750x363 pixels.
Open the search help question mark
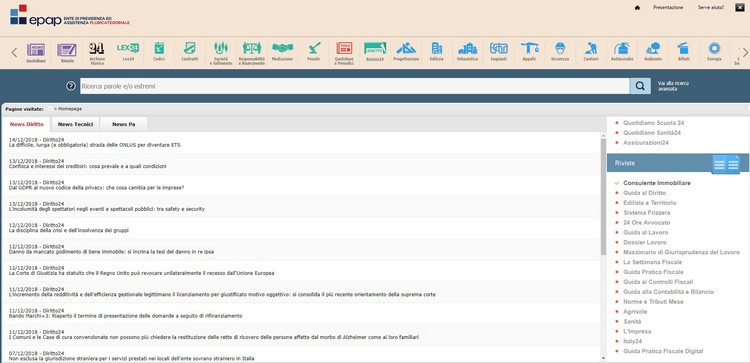click(x=71, y=86)
